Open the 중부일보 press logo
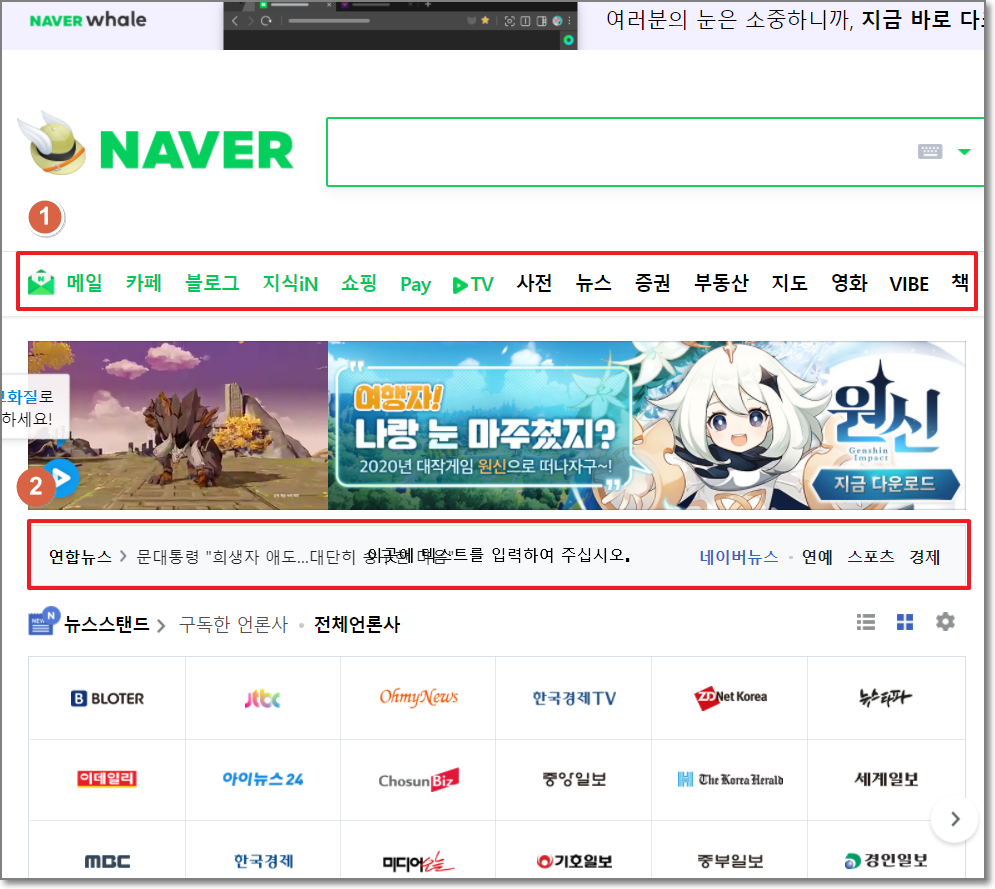This screenshot has height=889, width=995. tap(730, 861)
